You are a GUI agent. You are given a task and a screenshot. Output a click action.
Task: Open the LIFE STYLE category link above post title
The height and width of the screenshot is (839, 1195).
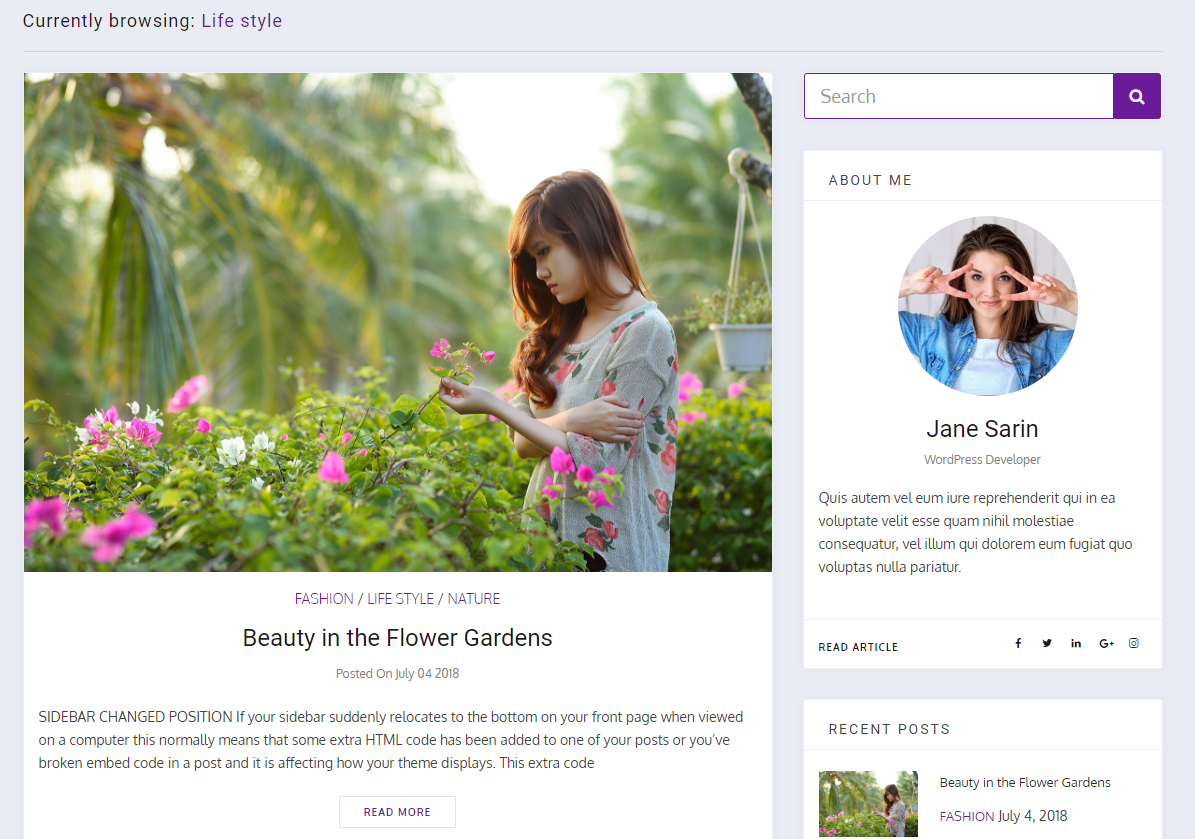(400, 599)
